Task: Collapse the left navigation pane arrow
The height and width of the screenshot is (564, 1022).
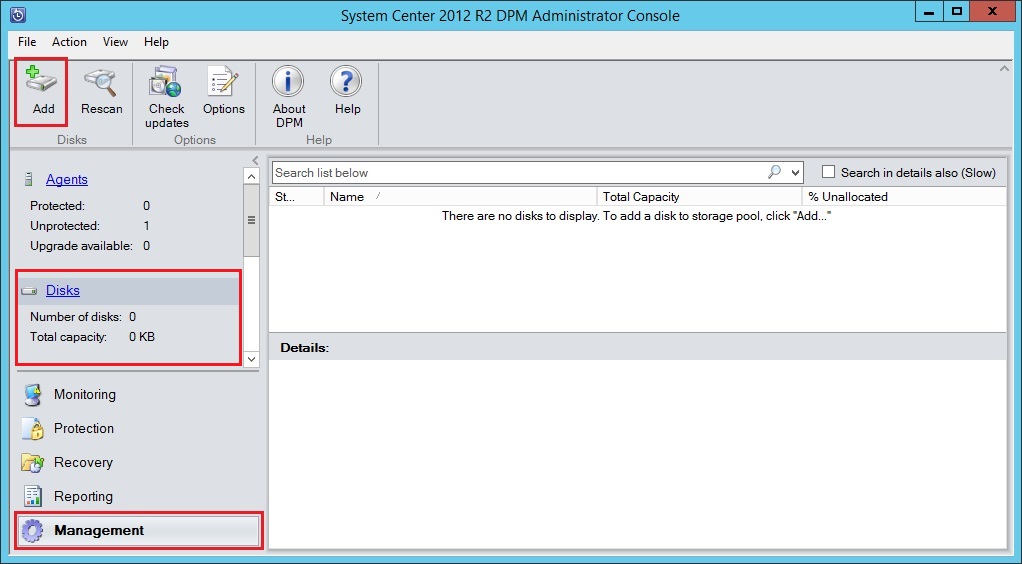Action: click(255, 160)
